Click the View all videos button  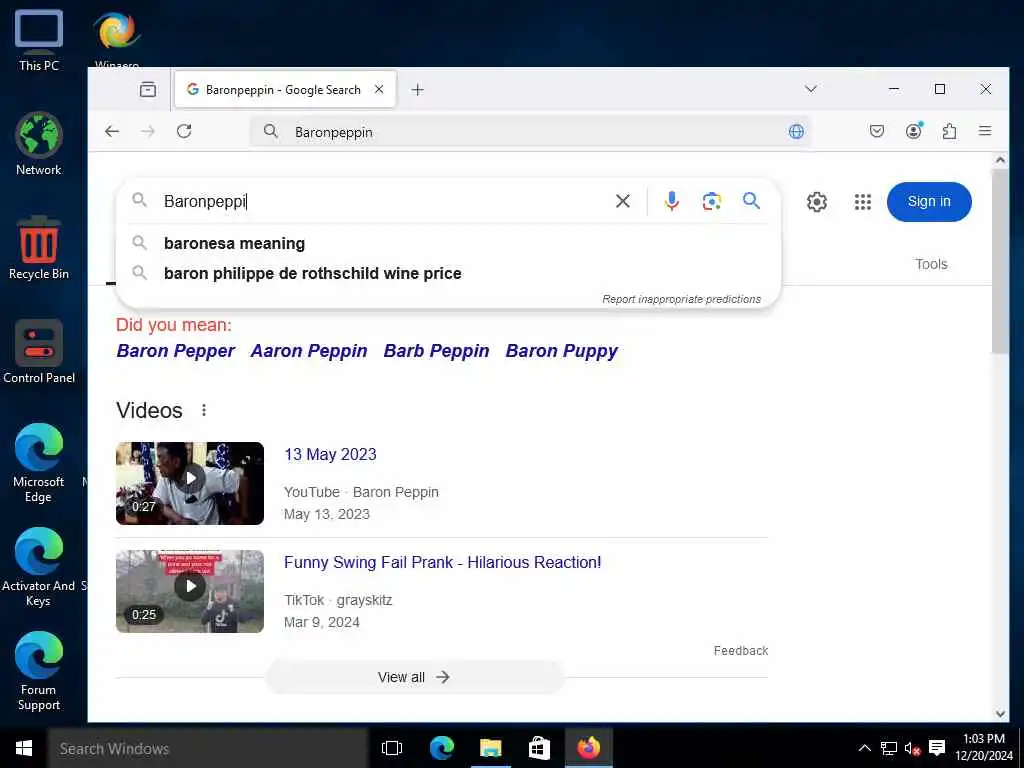click(414, 677)
